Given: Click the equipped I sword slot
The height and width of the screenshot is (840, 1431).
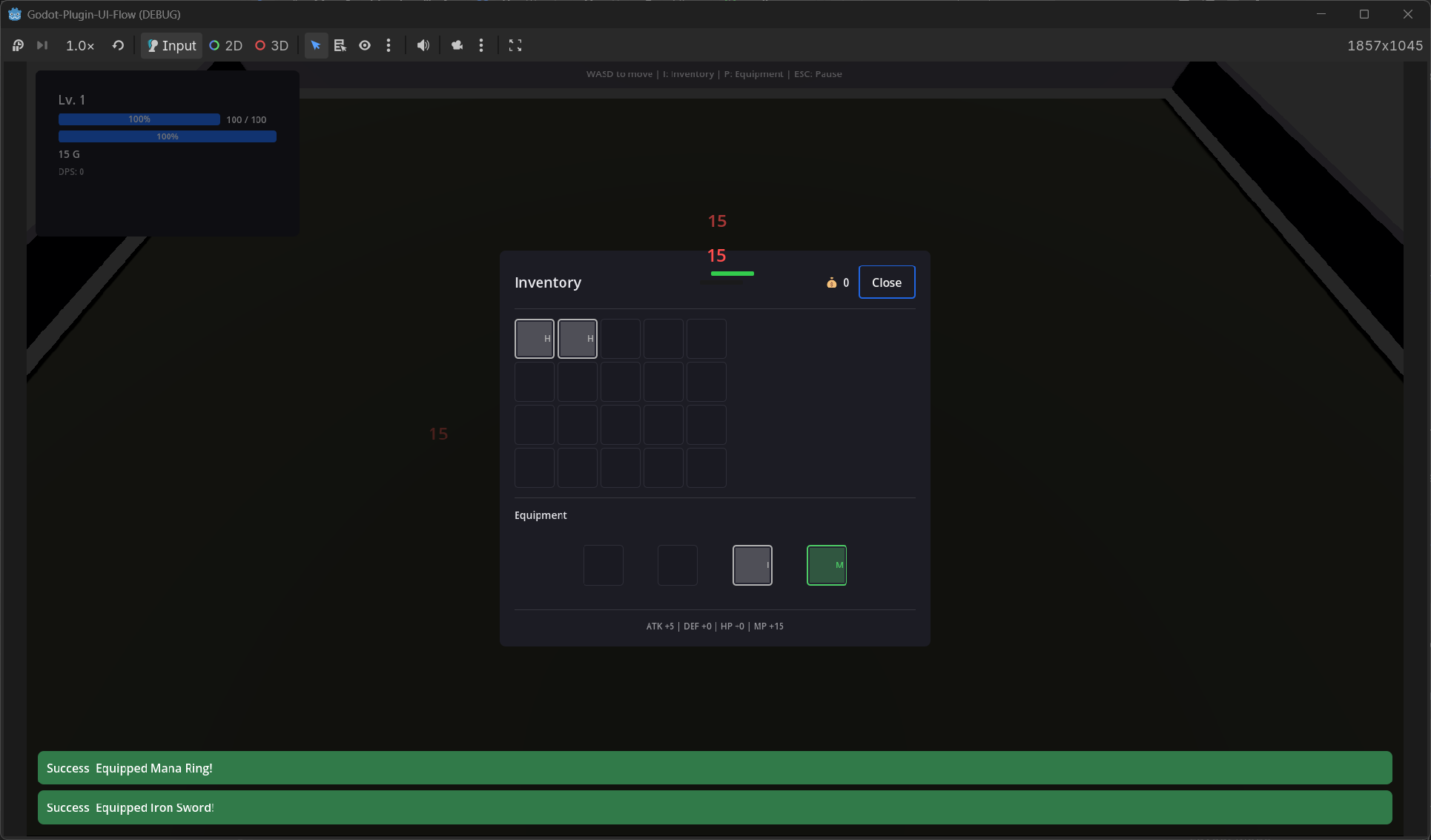Looking at the screenshot, I should click(753, 565).
